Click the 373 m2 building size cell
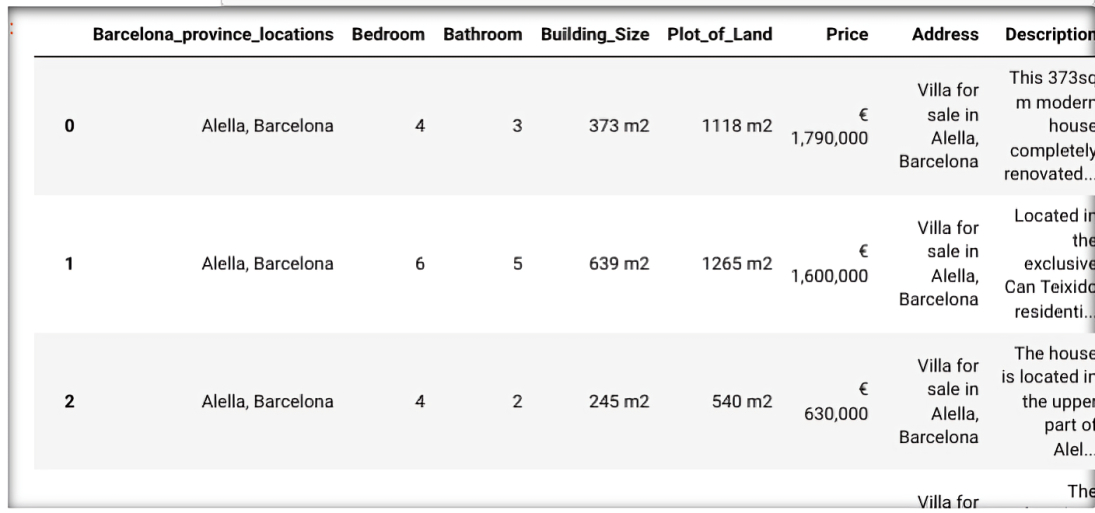 click(x=617, y=126)
